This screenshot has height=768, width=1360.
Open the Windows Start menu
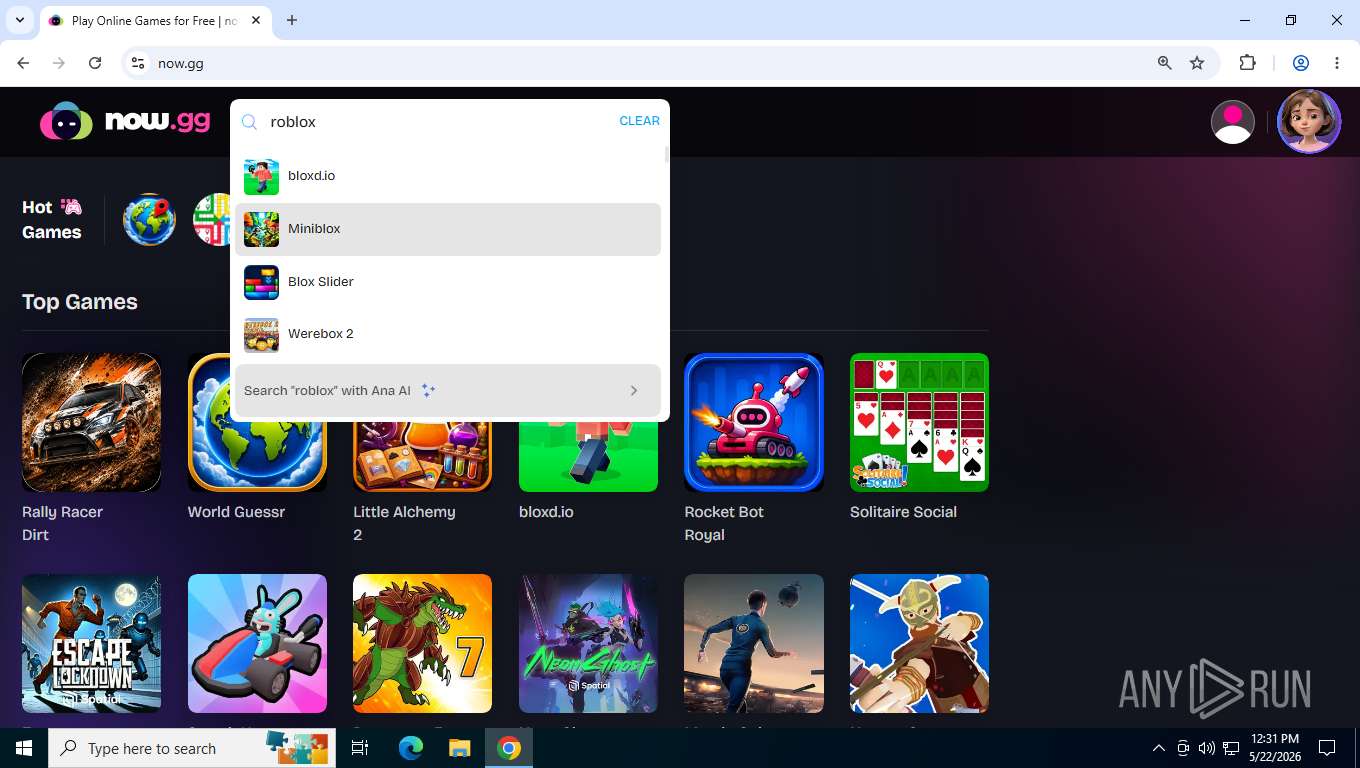point(24,748)
